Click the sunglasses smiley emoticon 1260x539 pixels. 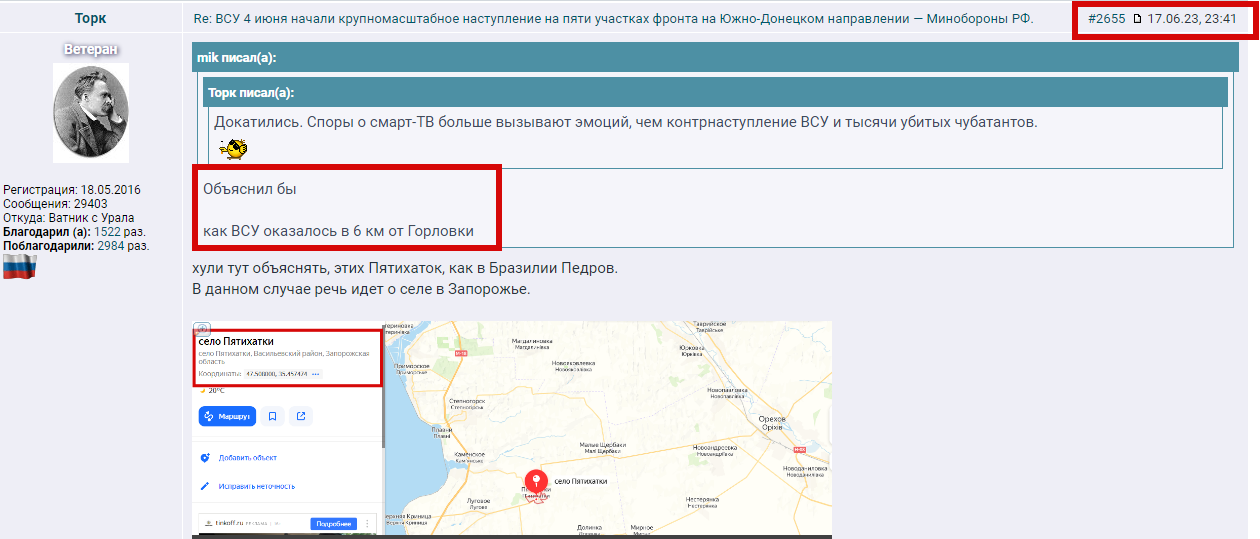pos(234,150)
